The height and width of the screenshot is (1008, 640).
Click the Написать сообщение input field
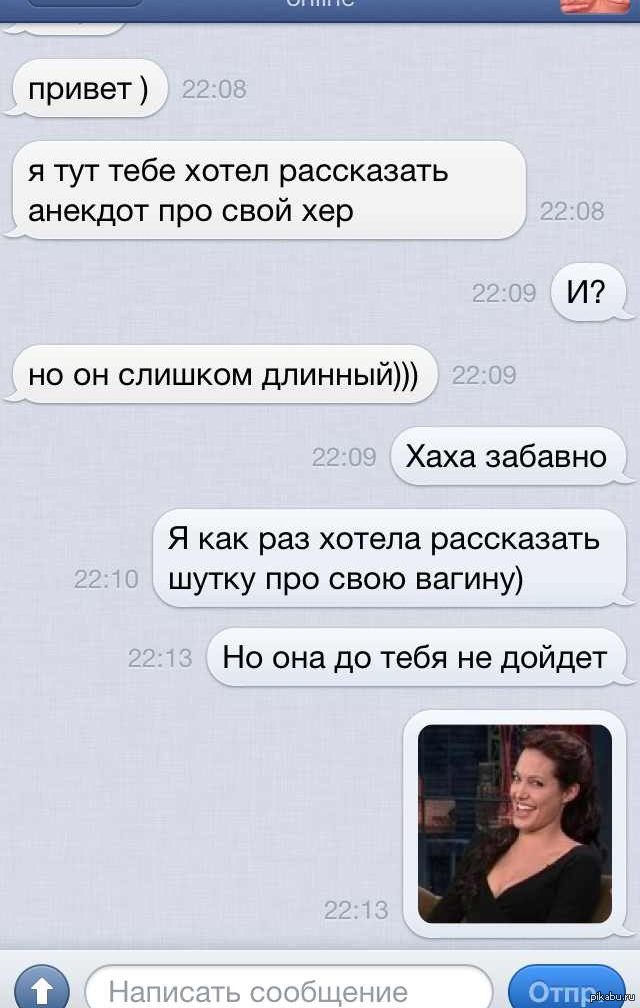pyautogui.click(x=289, y=987)
